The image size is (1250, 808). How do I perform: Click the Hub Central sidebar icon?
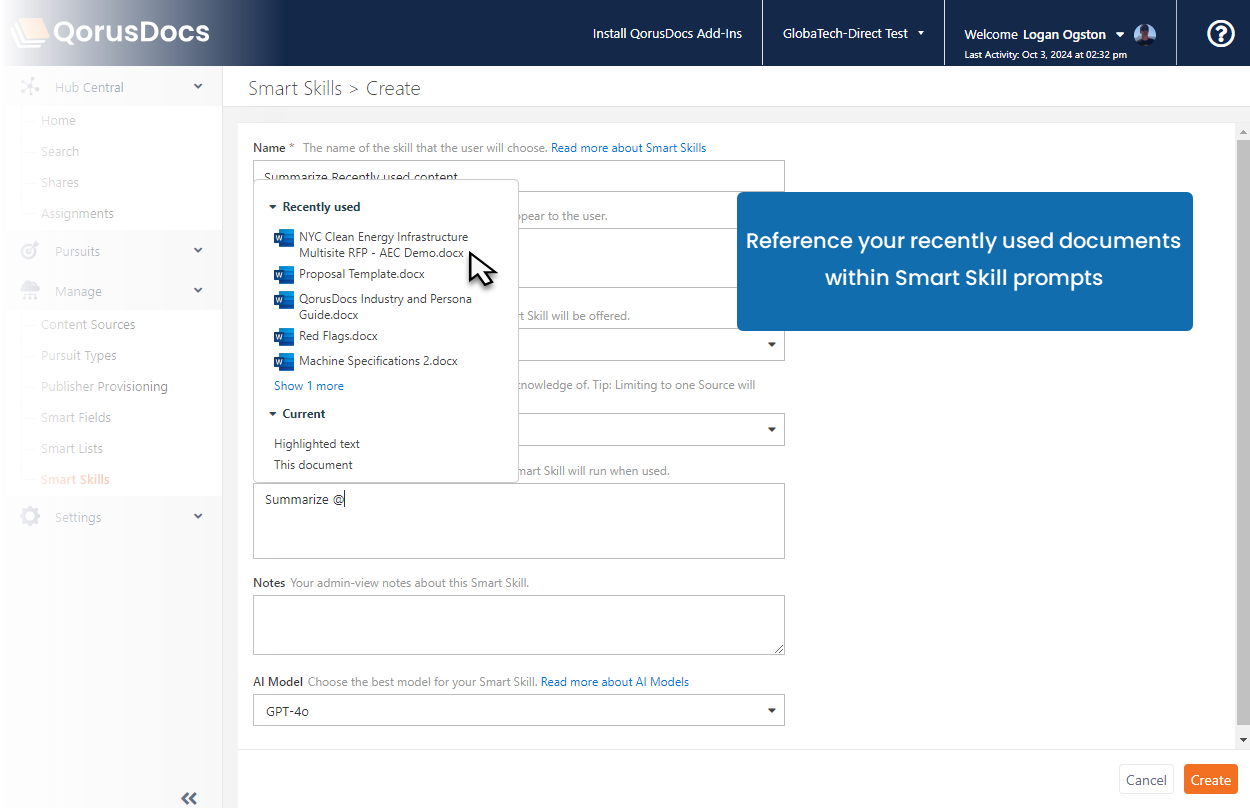30,87
